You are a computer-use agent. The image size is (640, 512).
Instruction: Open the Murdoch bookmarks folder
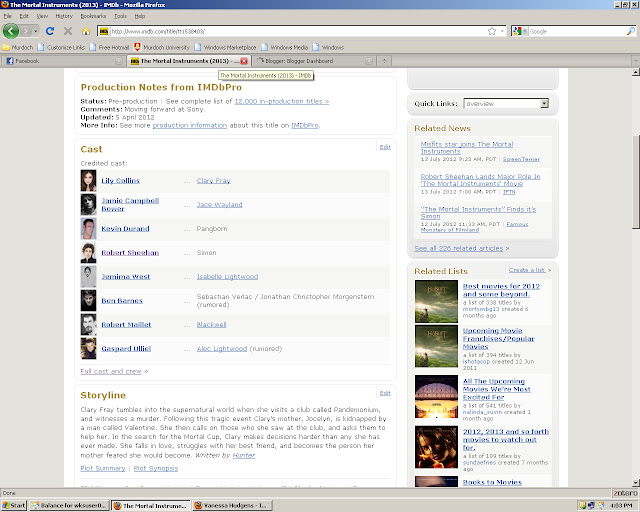click(x=18, y=47)
